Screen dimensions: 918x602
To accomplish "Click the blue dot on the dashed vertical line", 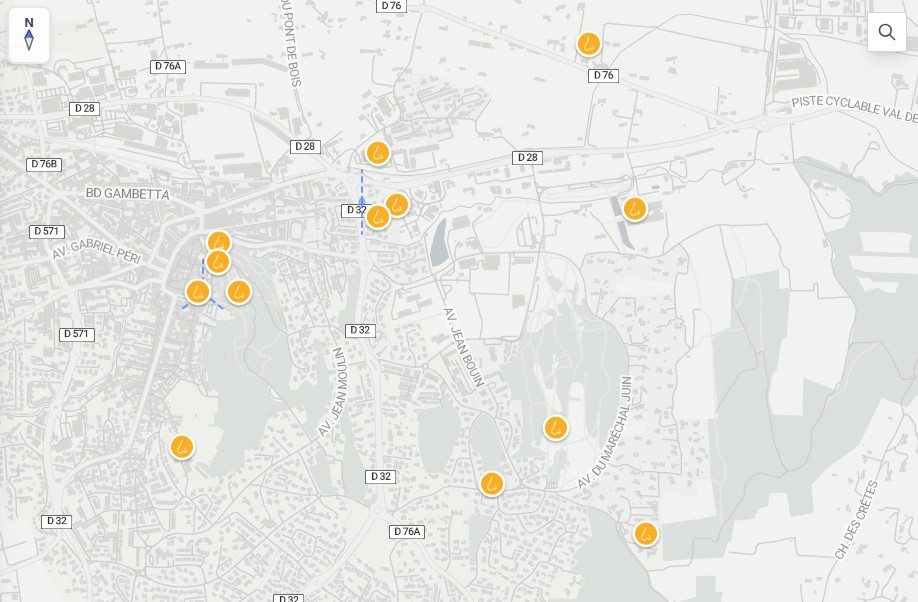I will [x=362, y=200].
